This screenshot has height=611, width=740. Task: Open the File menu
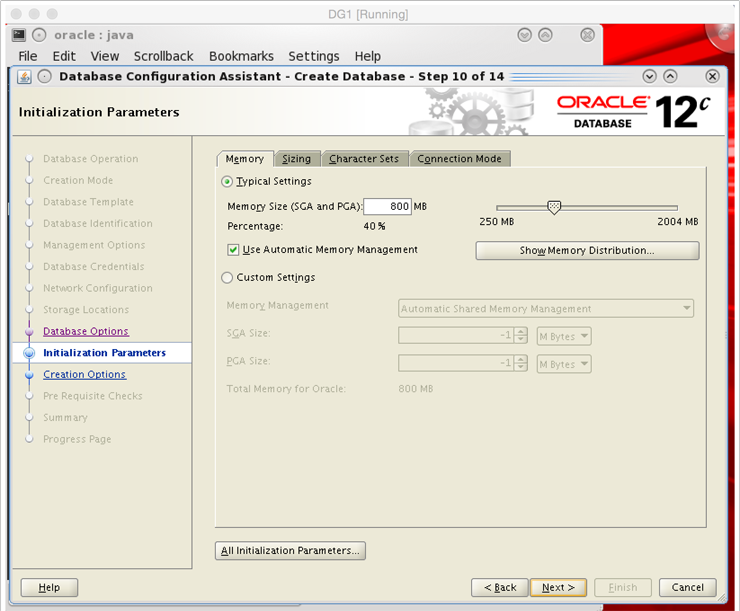coord(27,56)
